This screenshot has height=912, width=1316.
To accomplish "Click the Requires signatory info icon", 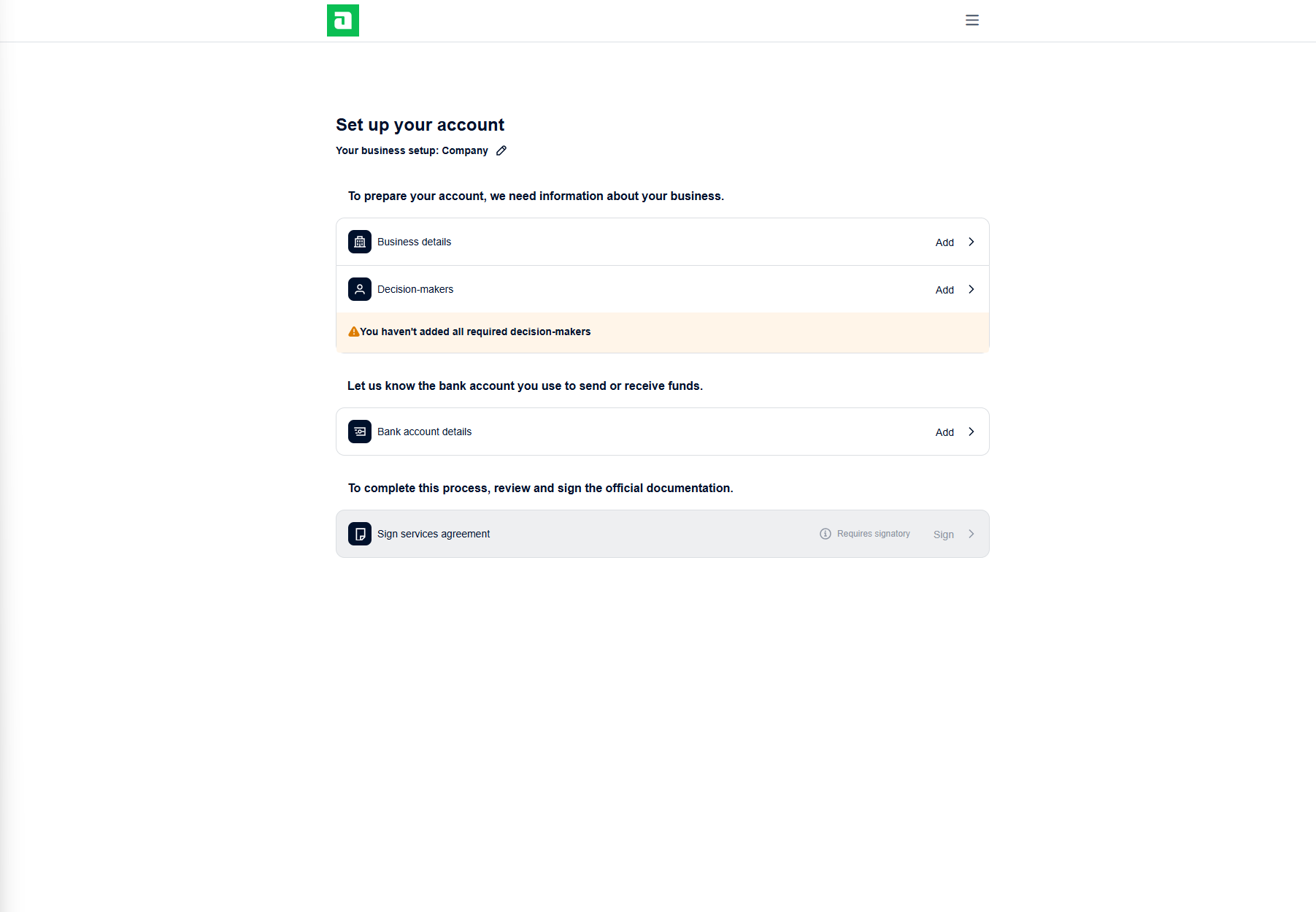I will 826,534.
